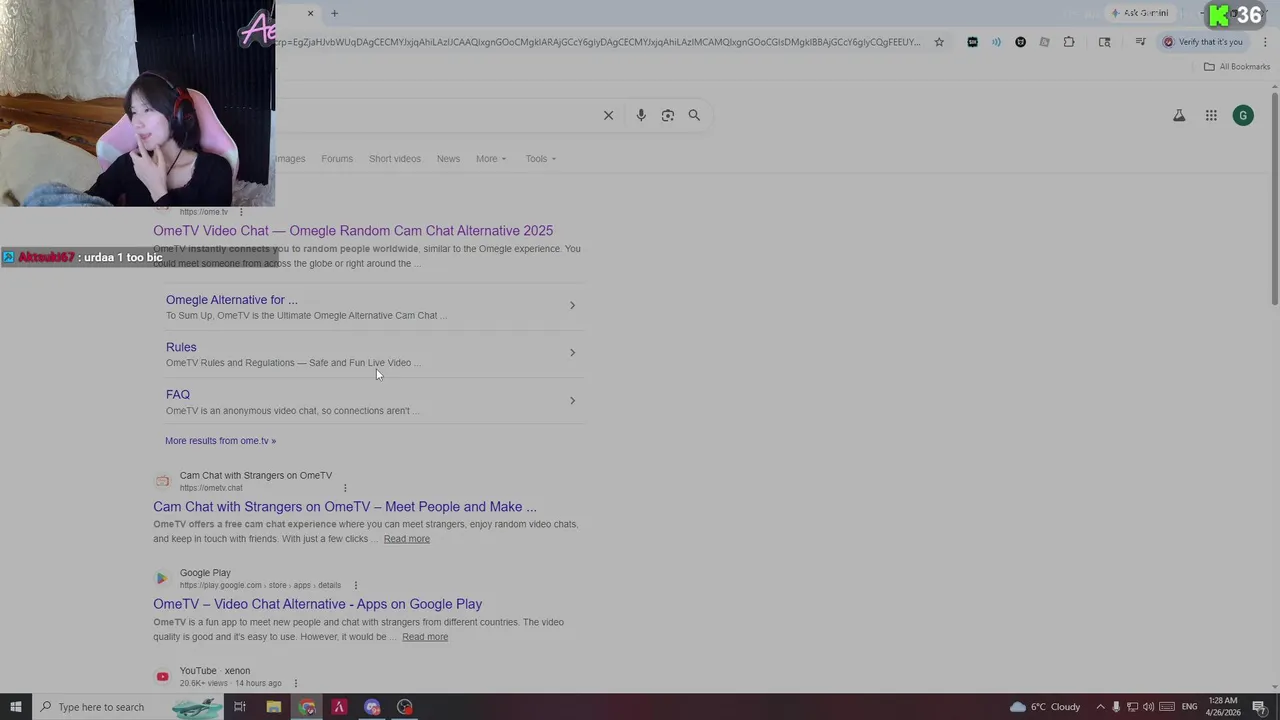
Task: Switch to Forums results tab
Action: 337,159
